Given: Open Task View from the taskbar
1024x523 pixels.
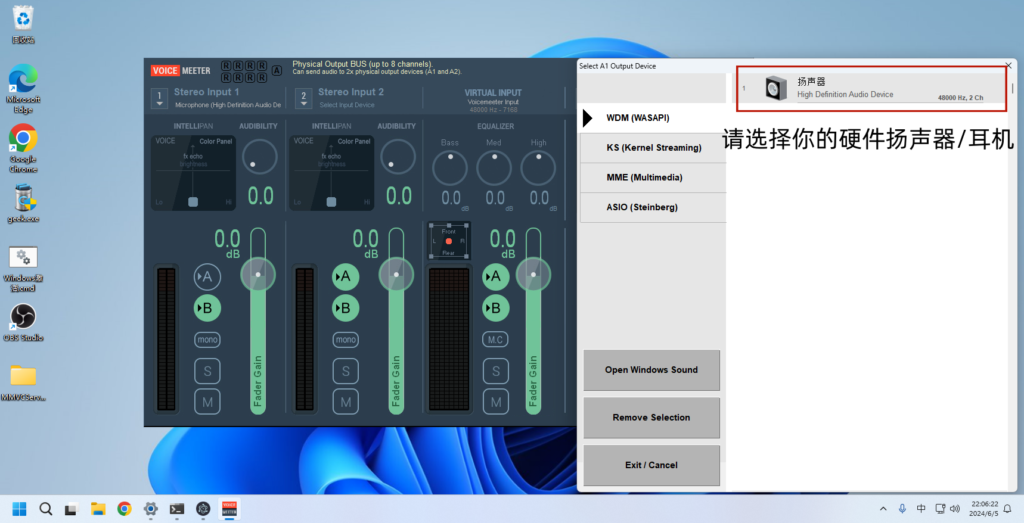Looking at the screenshot, I should tap(71, 509).
